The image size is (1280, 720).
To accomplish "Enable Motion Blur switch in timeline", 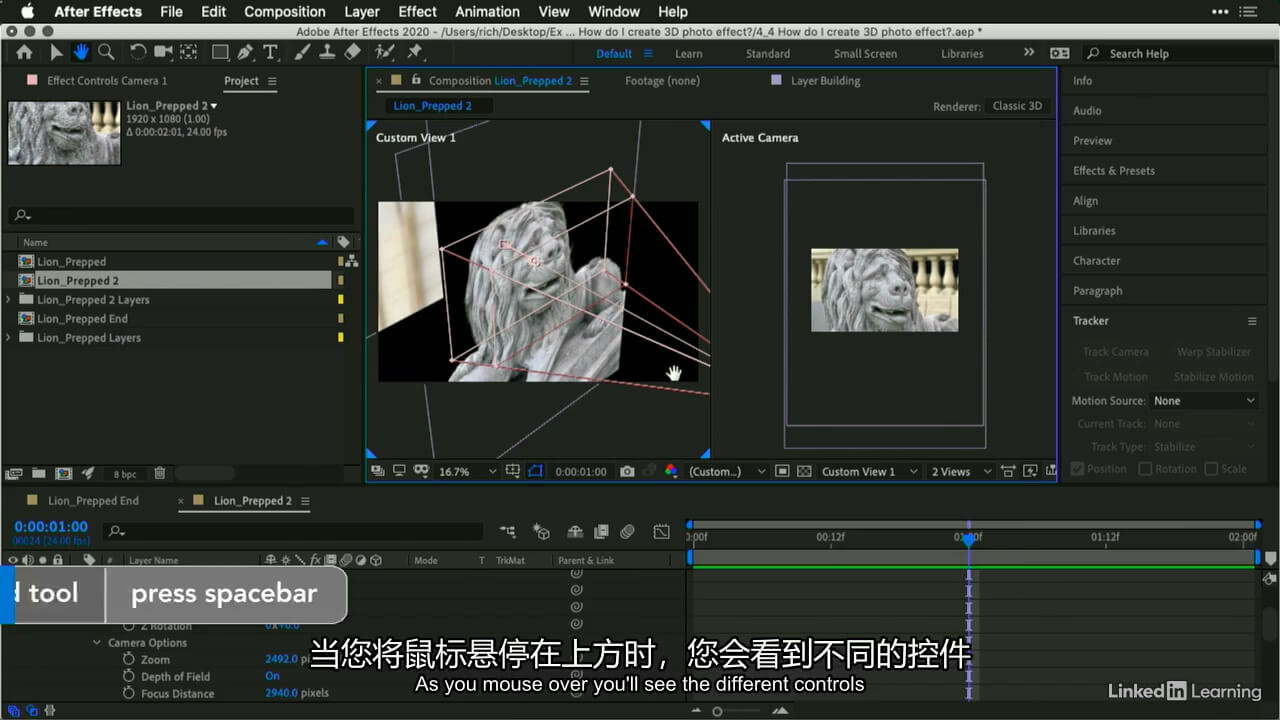I will click(x=628, y=532).
